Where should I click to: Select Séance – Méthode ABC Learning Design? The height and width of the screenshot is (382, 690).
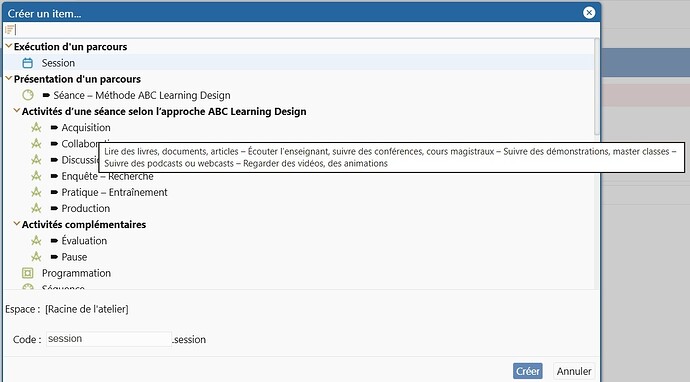coord(142,96)
